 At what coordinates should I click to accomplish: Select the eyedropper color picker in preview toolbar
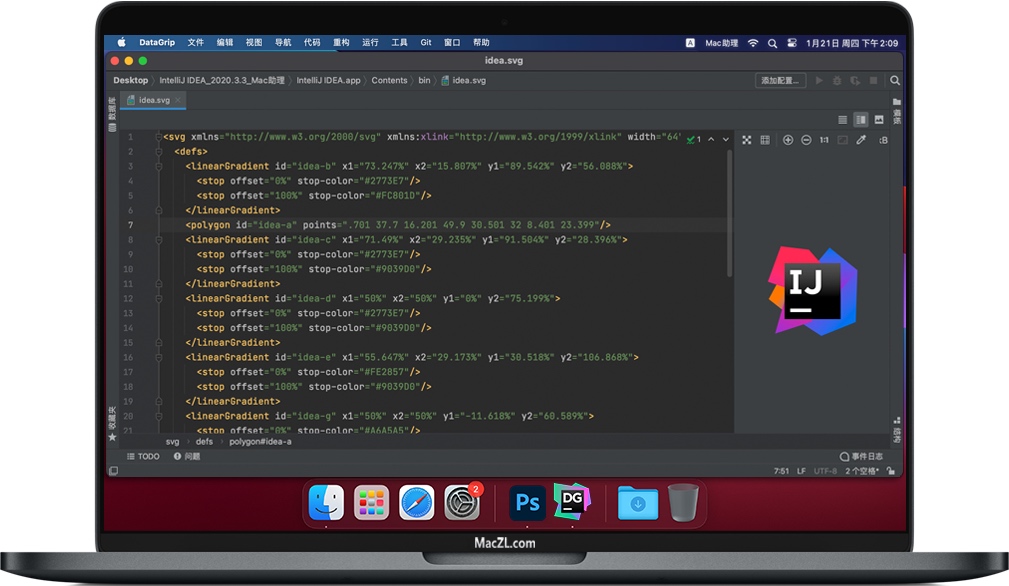[x=861, y=140]
